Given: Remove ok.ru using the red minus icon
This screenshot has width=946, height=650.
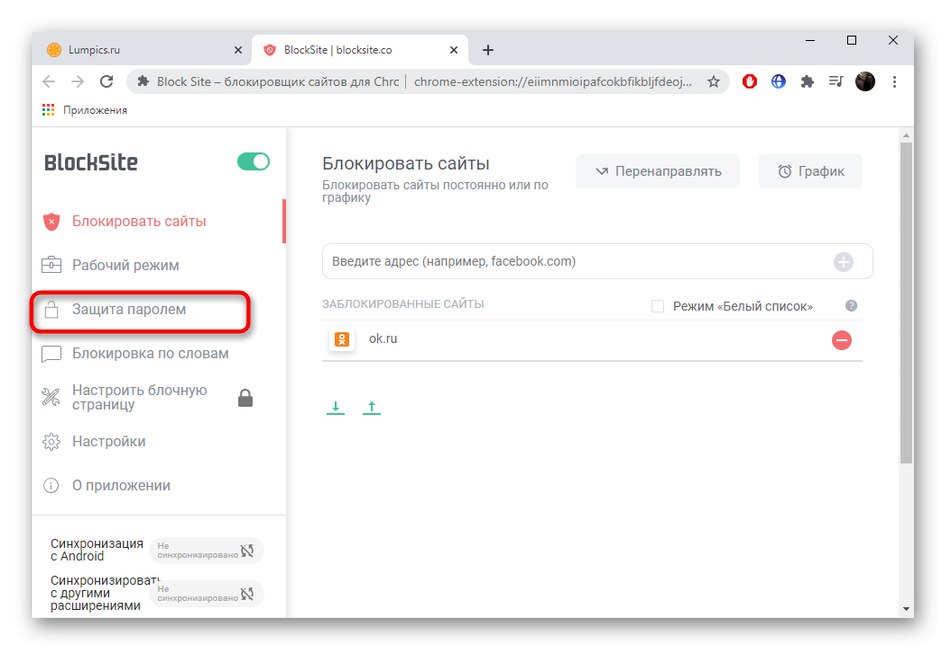Looking at the screenshot, I should pos(842,339).
